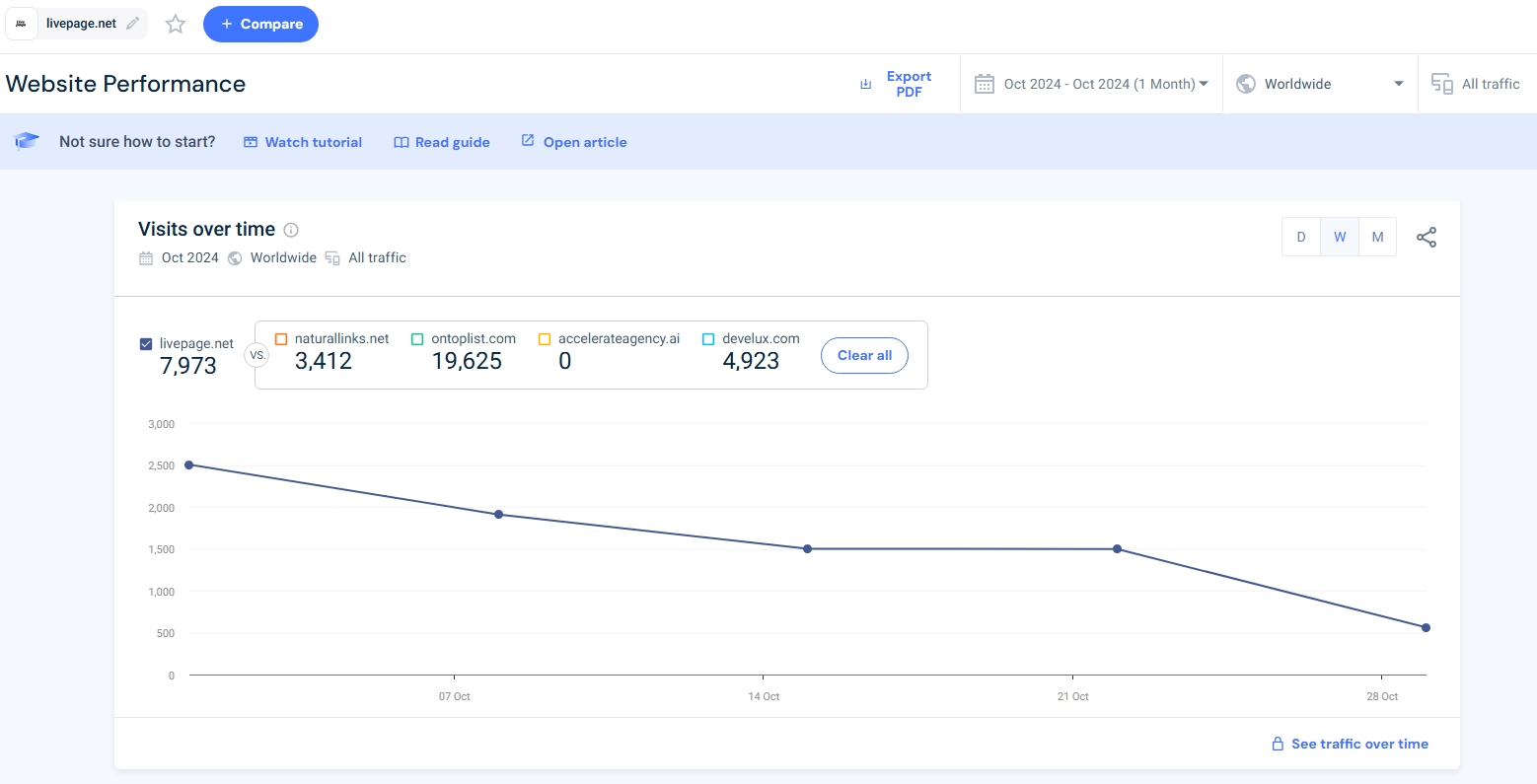This screenshot has height=784, width=1537.
Task: Enable the naturallinks.net comparison checkbox
Action: (281, 339)
